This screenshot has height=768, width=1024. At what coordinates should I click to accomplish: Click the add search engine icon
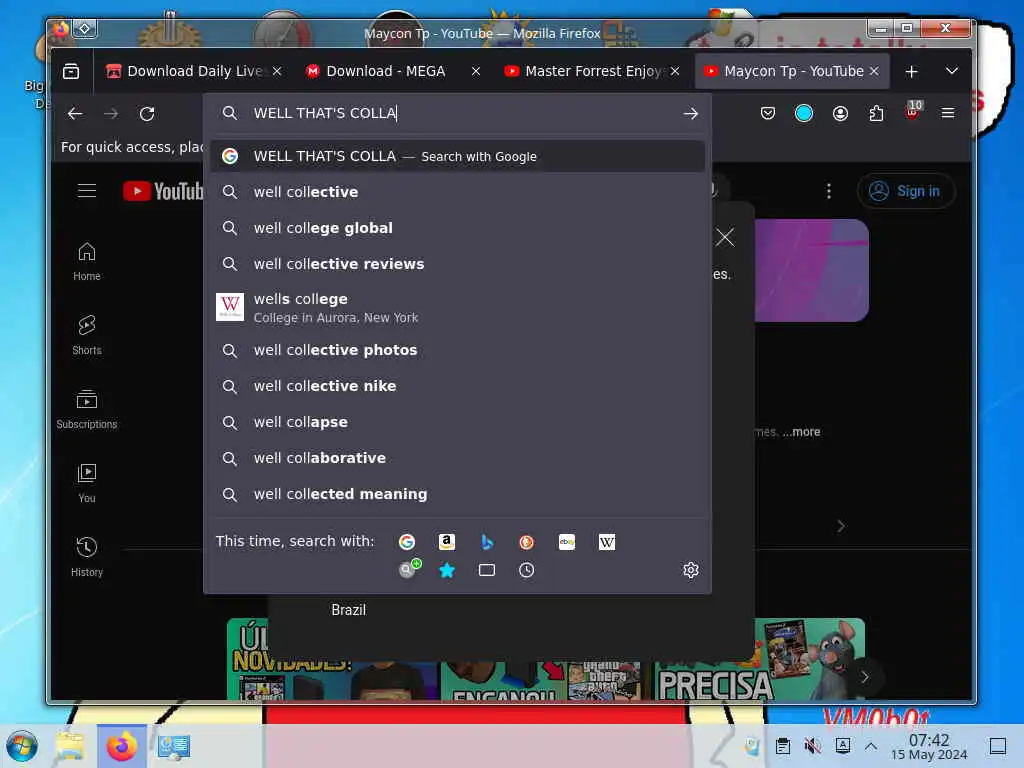(409, 569)
